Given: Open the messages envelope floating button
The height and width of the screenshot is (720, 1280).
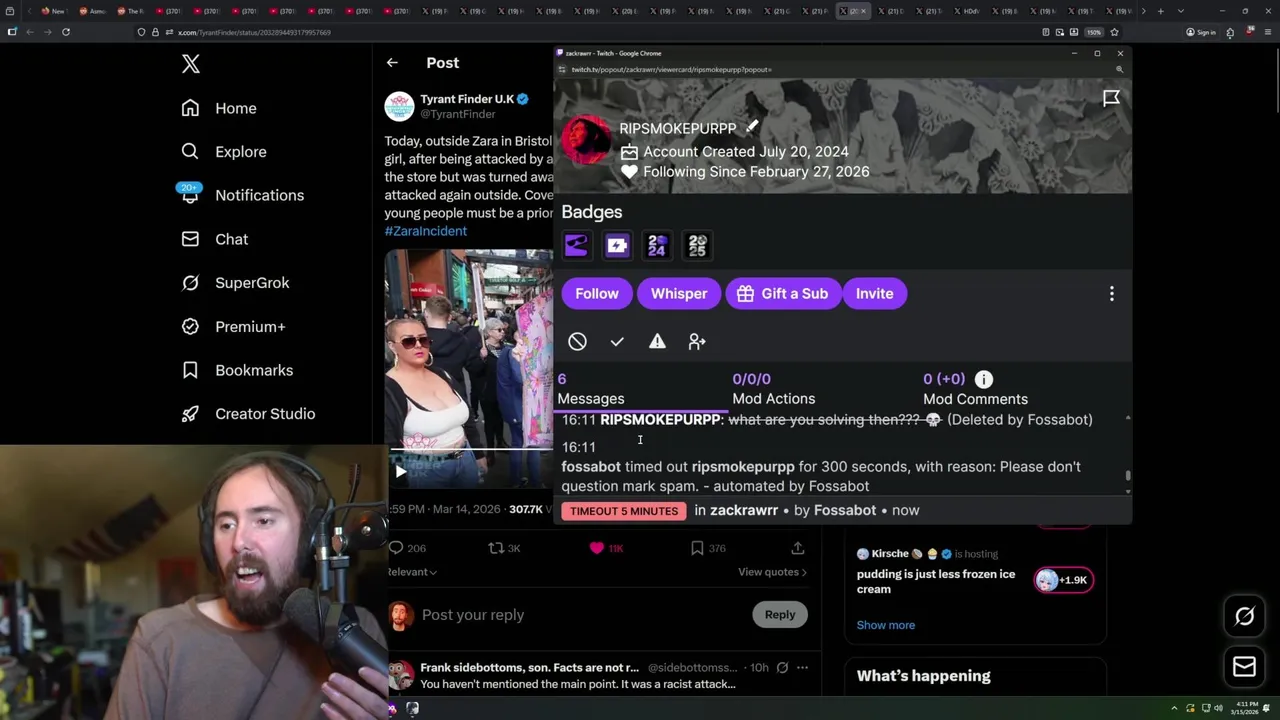Looking at the screenshot, I should point(1244,667).
